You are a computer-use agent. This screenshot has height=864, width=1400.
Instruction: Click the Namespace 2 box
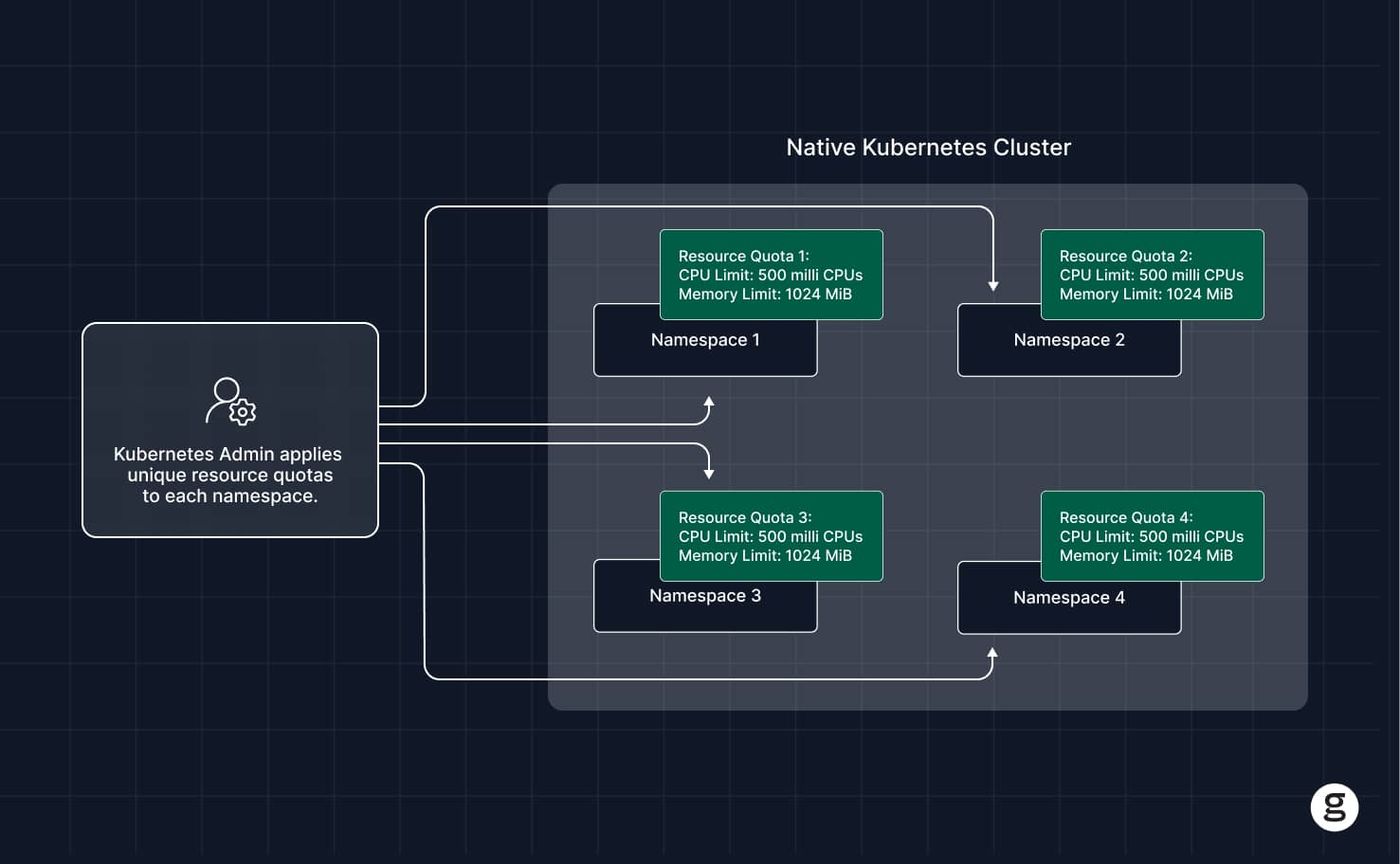click(x=1069, y=340)
